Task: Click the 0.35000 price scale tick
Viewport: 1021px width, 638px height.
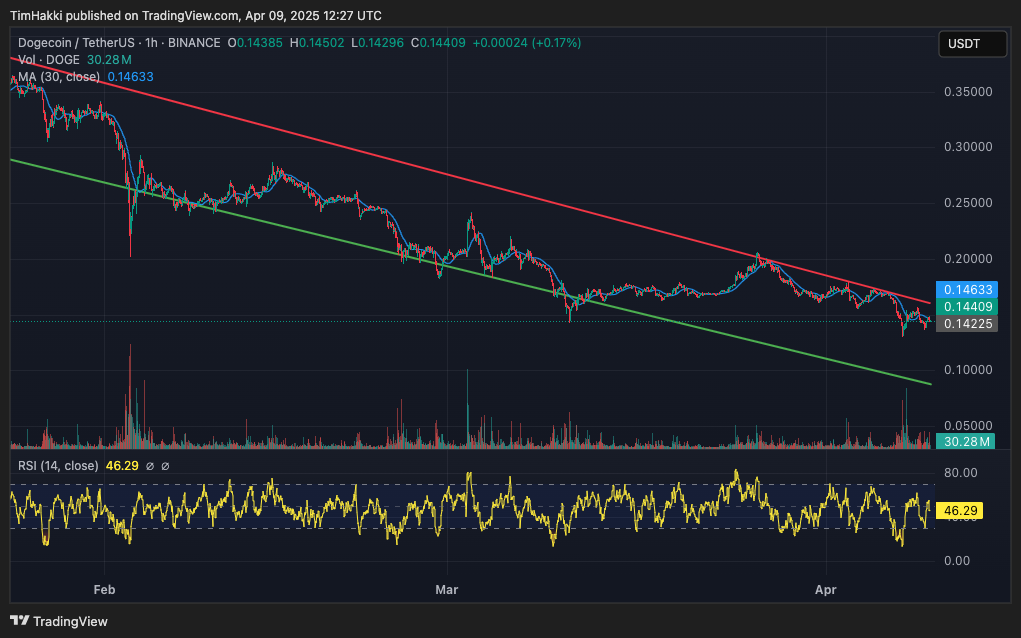Action: click(968, 92)
